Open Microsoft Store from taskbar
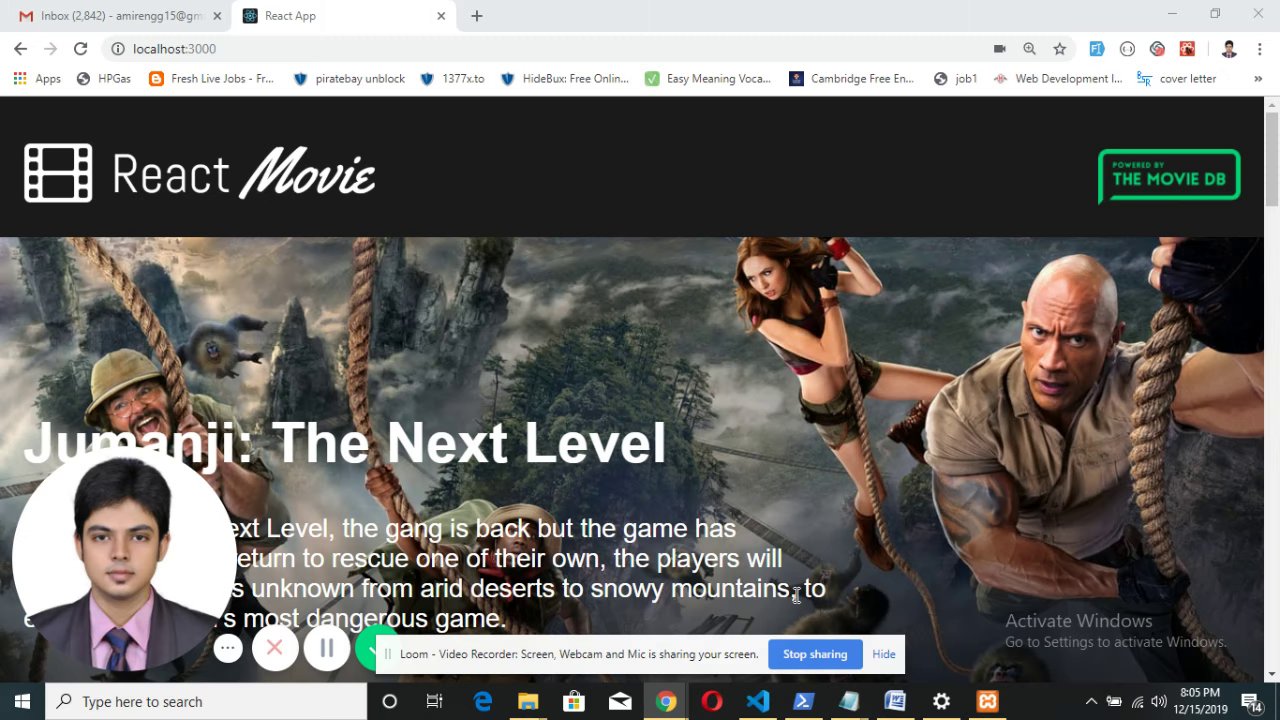1280x720 pixels. (x=574, y=701)
